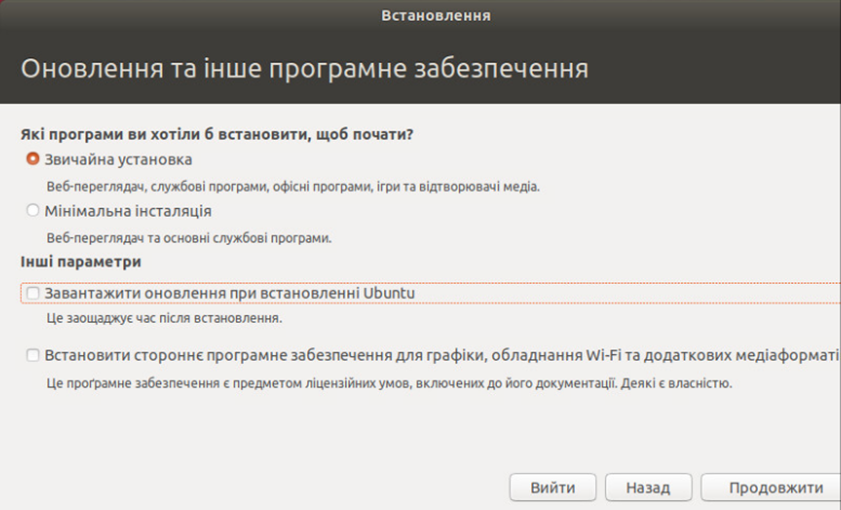The image size is (841, 510).
Task: Click the licensing terms description under third-party software
Action: [390, 382]
